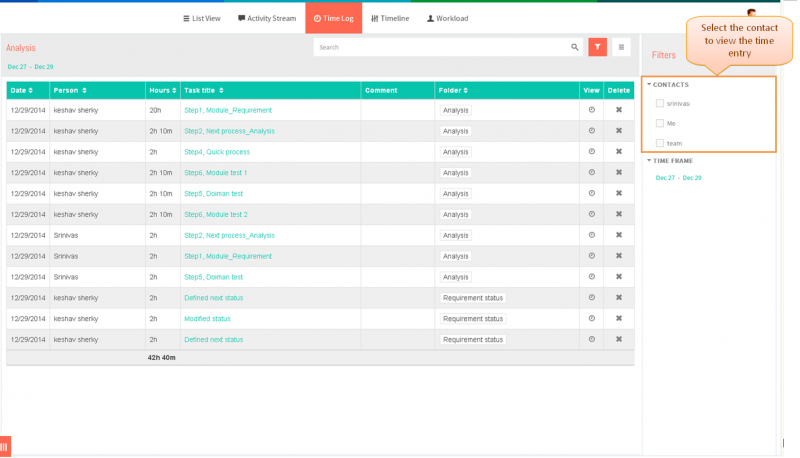
Task: View the Step6, Module test 1 entry
Action: (591, 172)
